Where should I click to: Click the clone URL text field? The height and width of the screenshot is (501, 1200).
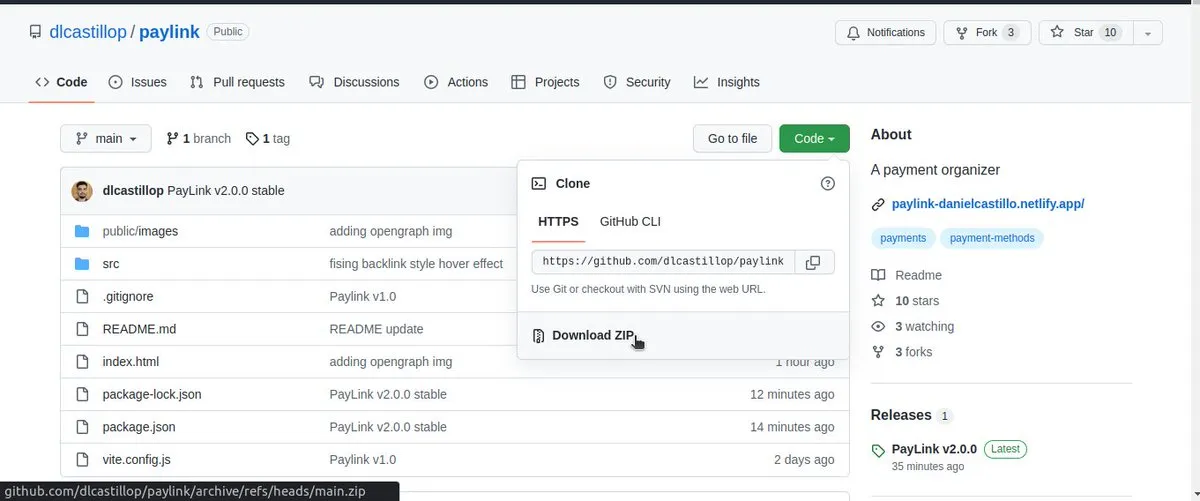pyautogui.click(x=663, y=262)
